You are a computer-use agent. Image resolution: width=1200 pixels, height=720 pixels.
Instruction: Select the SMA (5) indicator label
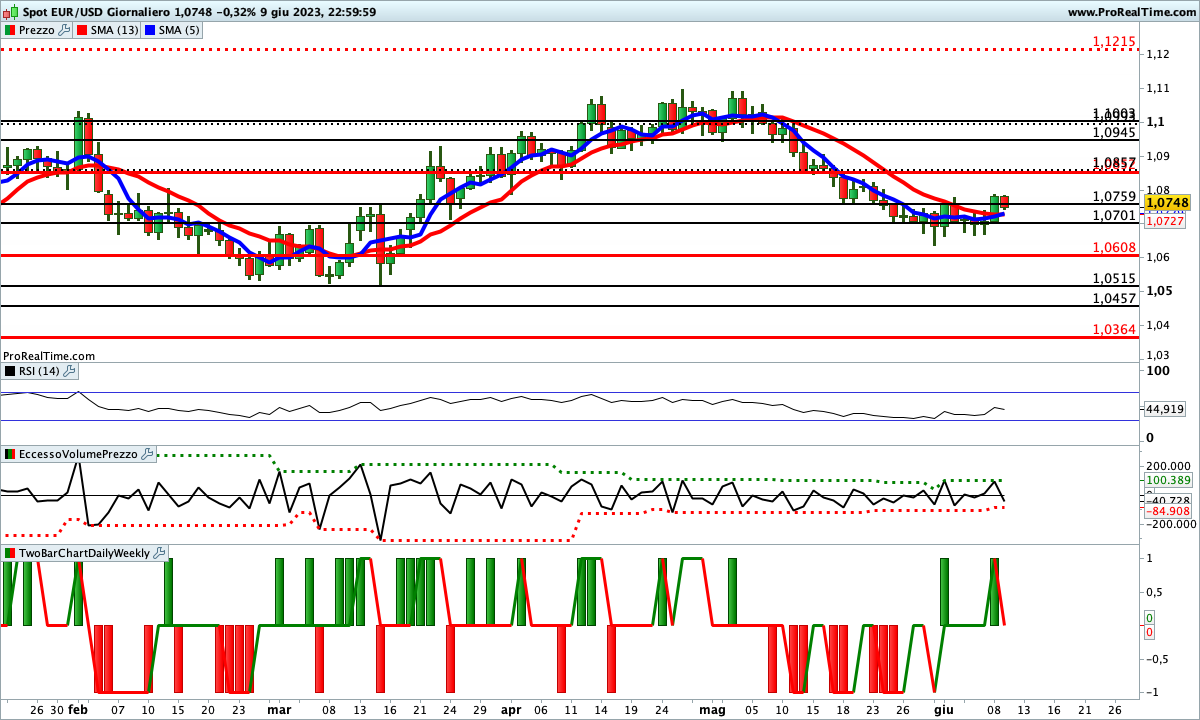pyautogui.click(x=179, y=30)
